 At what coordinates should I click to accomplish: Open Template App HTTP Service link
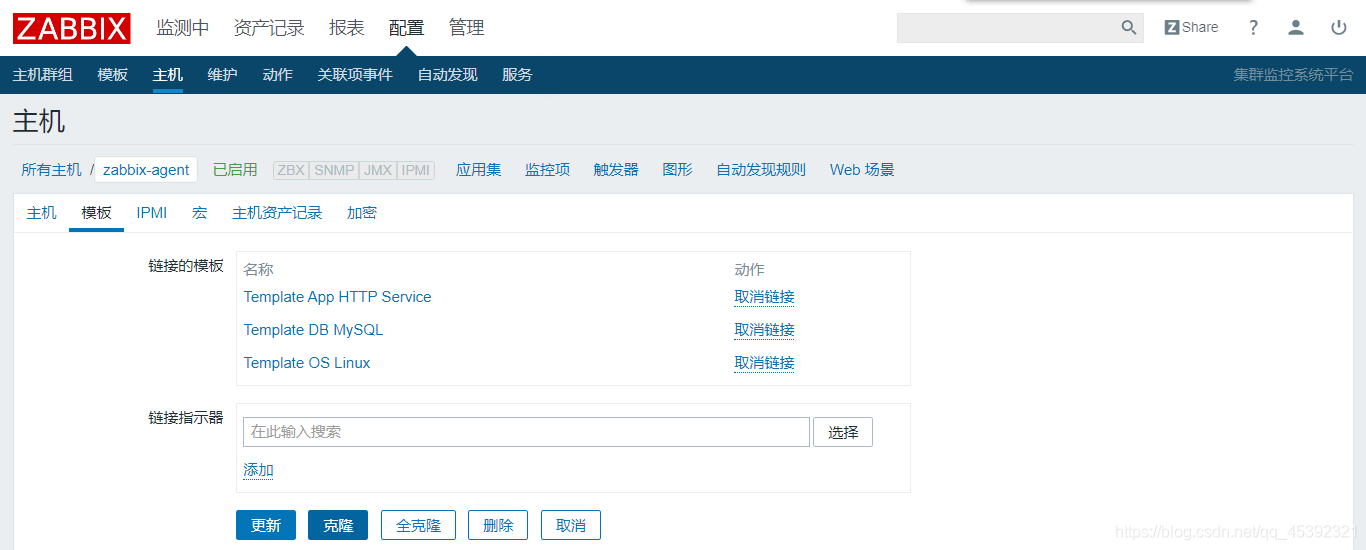pyautogui.click(x=338, y=297)
